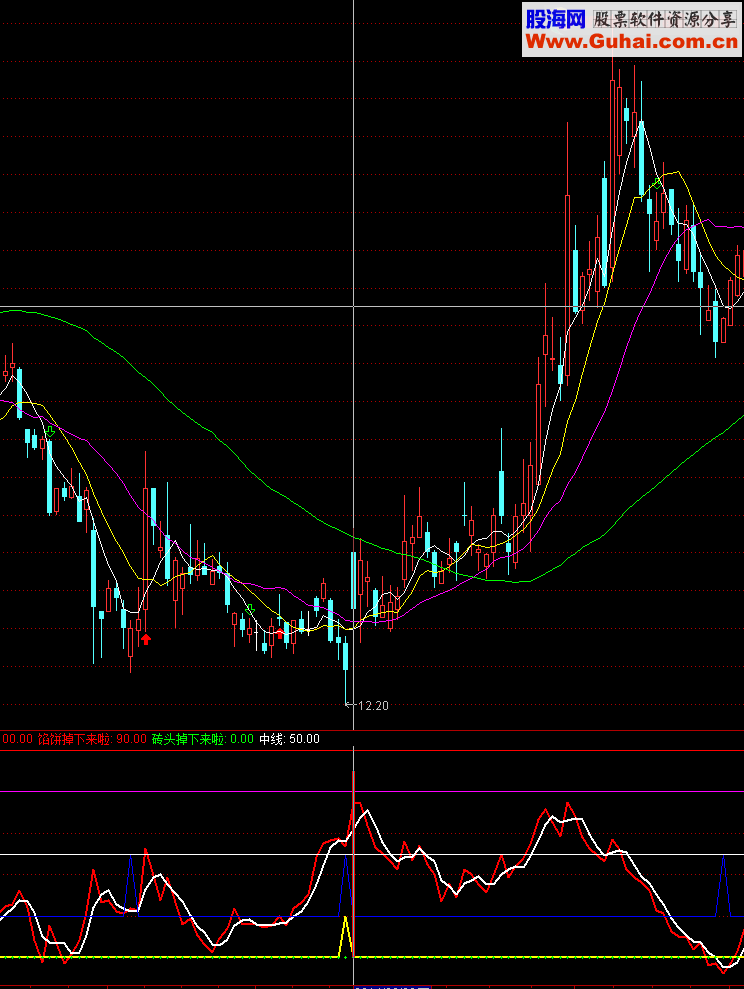This screenshot has height=989, width=744.
Task: Click the yellow spike signal in the indicator panel
Action: tap(345, 937)
